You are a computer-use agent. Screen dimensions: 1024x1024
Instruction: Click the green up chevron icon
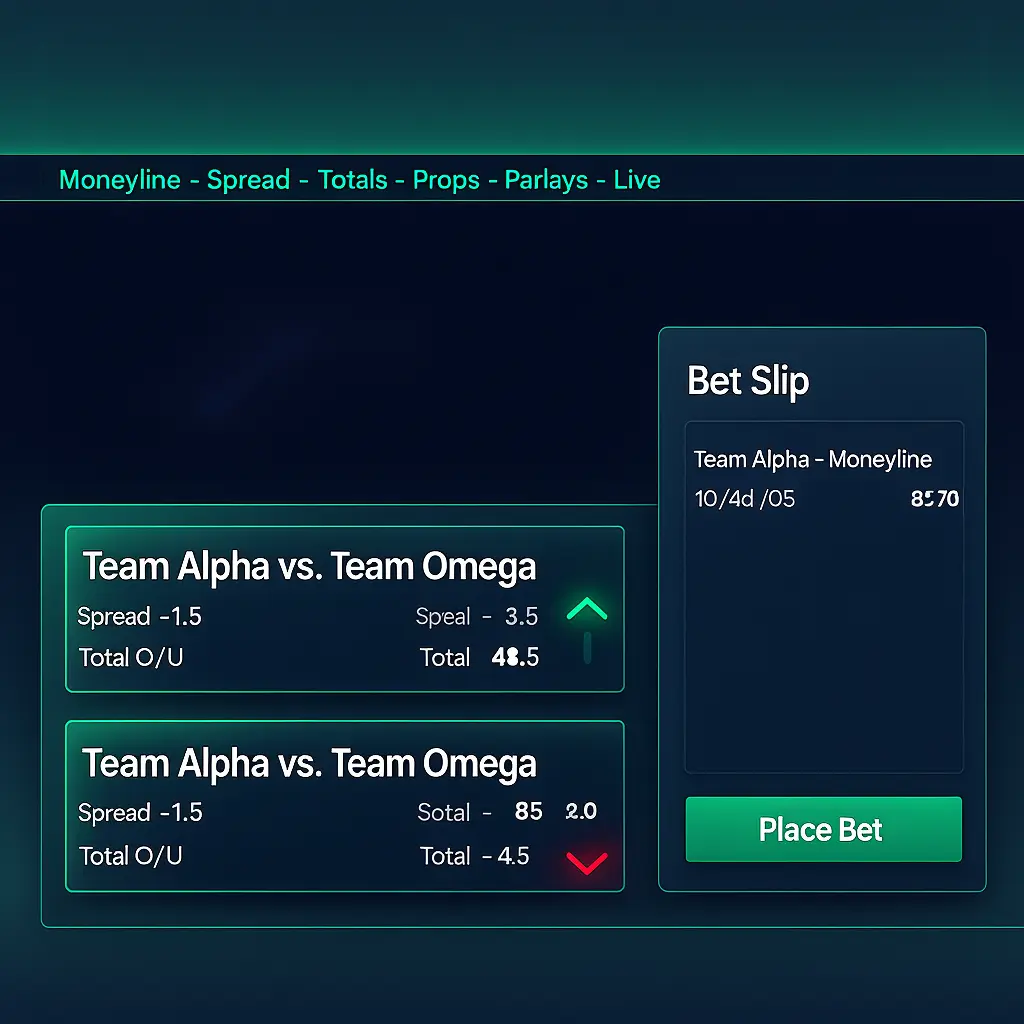[587, 609]
